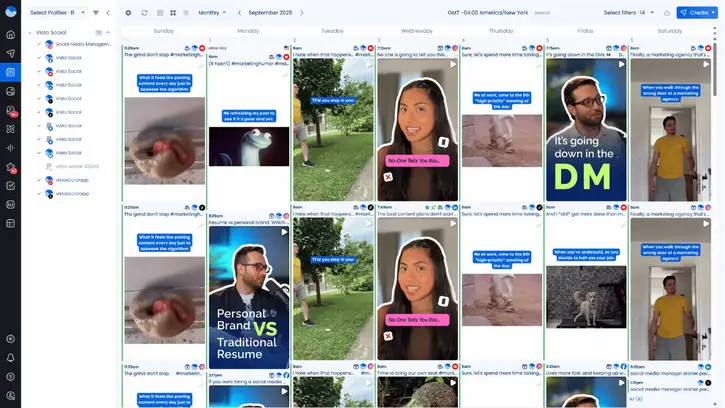Select the Thursday column header

pos(501,31)
